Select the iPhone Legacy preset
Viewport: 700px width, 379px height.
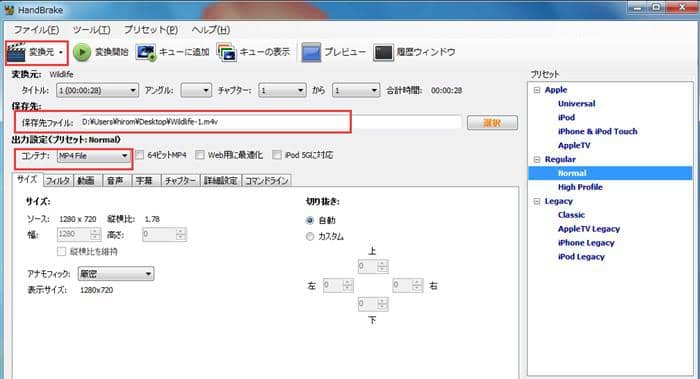pyautogui.click(x=586, y=243)
